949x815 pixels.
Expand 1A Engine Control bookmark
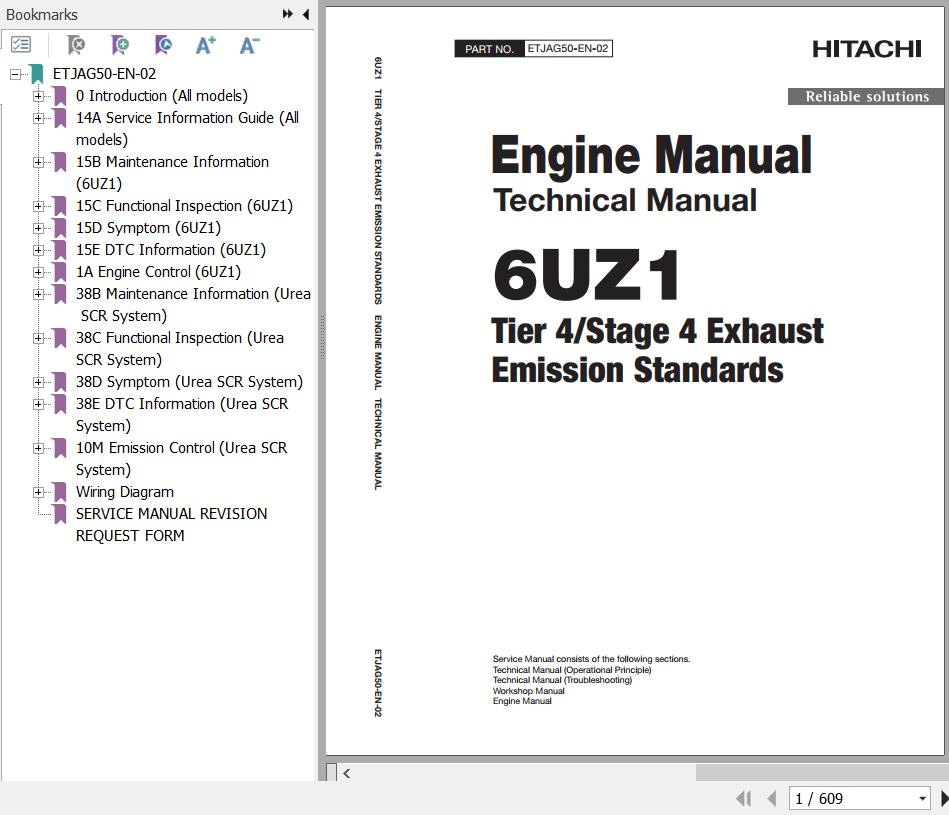point(38,272)
